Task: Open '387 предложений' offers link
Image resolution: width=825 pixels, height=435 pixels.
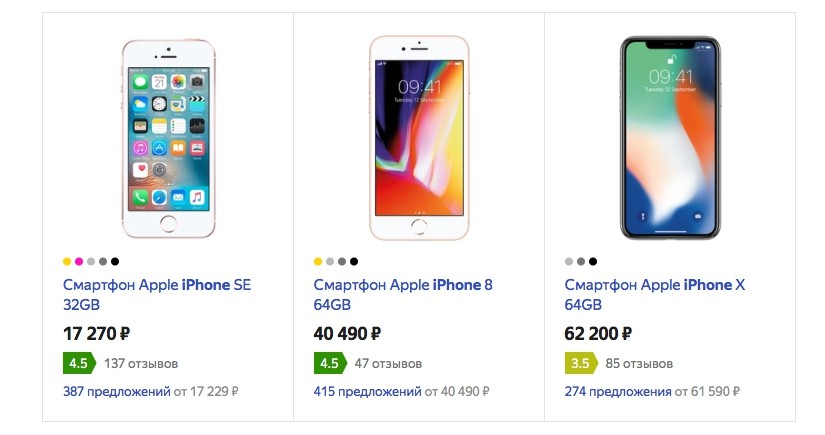Action: (116, 392)
